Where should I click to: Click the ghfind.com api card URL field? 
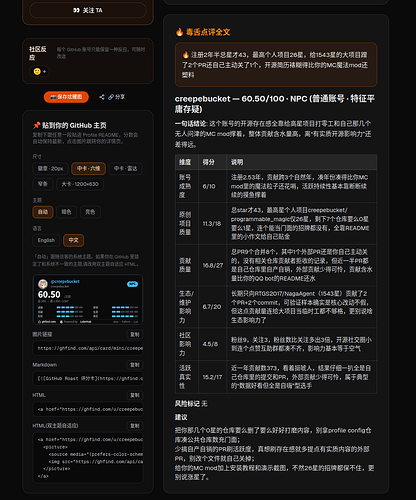pos(88,348)
